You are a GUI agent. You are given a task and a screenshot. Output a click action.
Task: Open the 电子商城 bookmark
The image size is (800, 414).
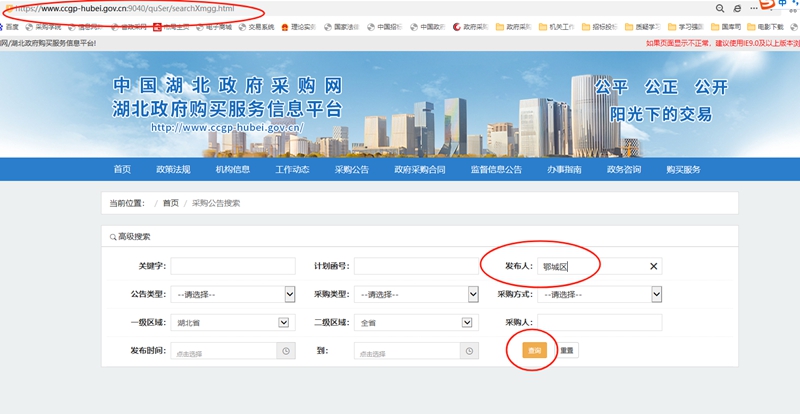[214, 27]
